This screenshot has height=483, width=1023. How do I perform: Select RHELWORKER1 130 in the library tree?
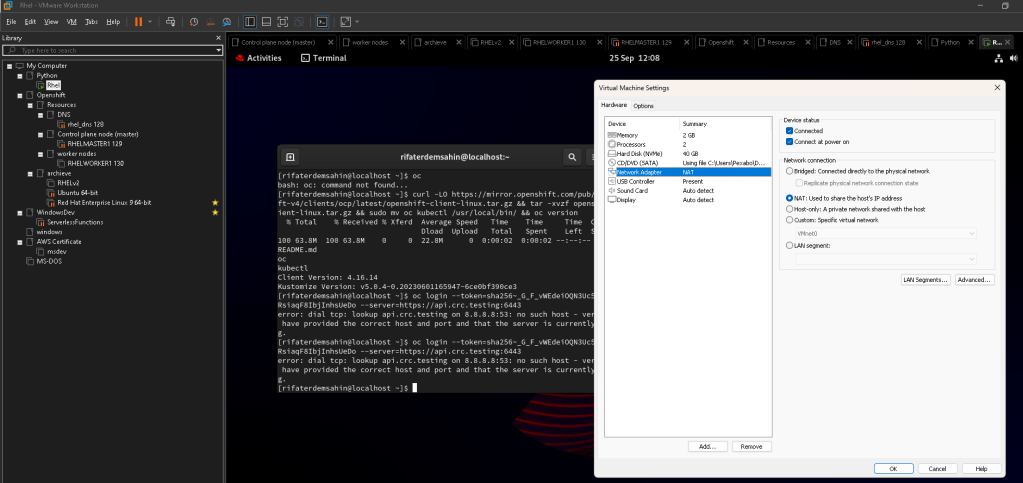(x=95, y=163)
